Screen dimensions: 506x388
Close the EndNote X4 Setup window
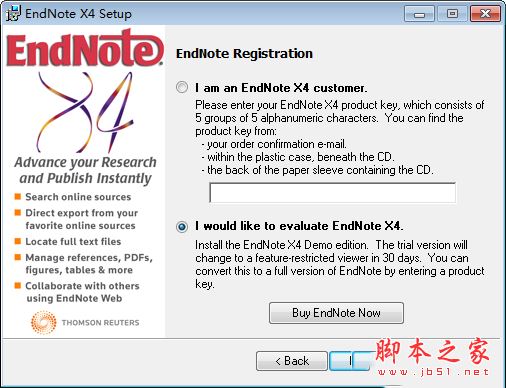pos(485,14)
